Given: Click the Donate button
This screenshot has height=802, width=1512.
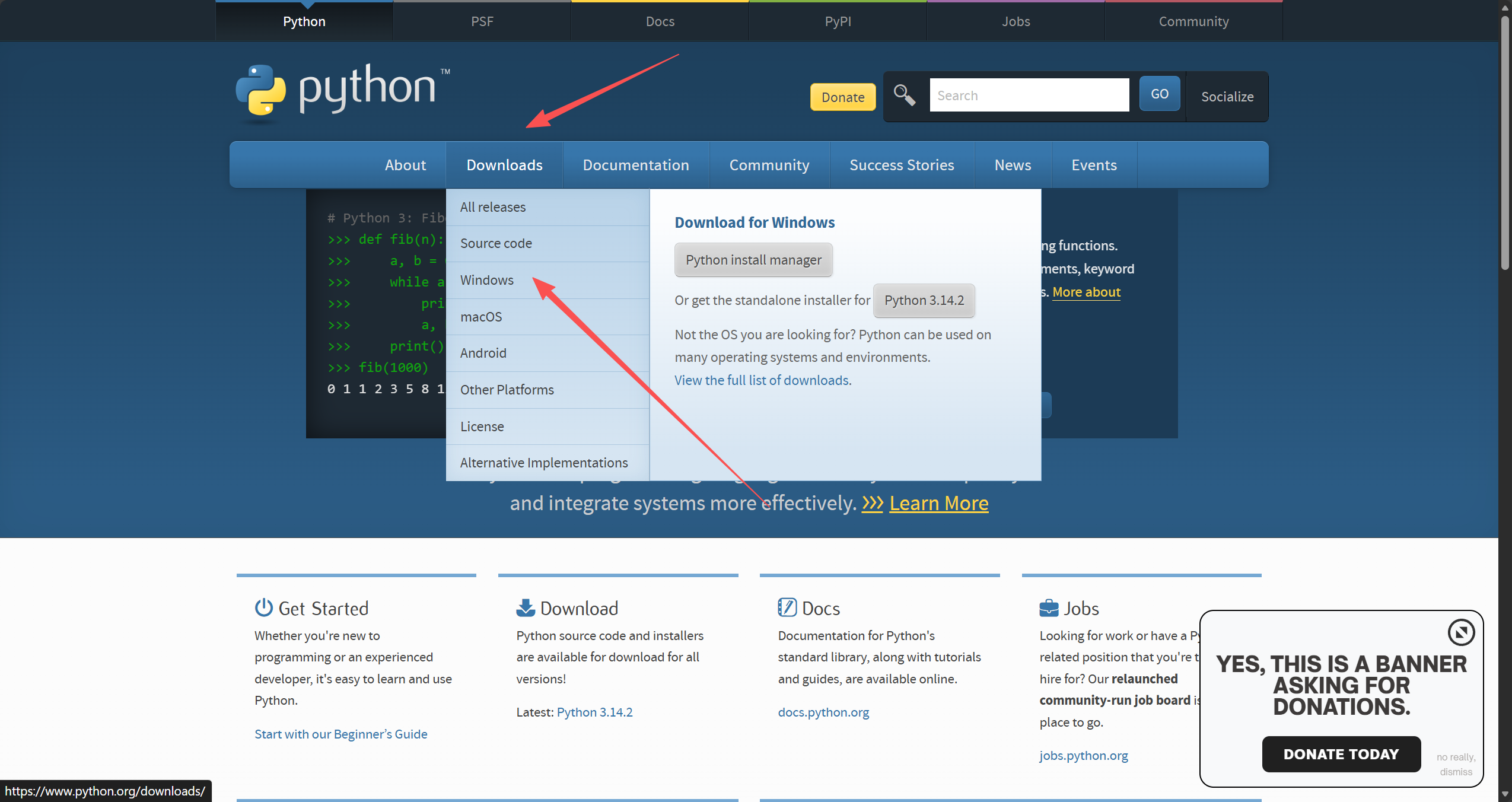Looking at the screenshot, I should coord(842,97).
